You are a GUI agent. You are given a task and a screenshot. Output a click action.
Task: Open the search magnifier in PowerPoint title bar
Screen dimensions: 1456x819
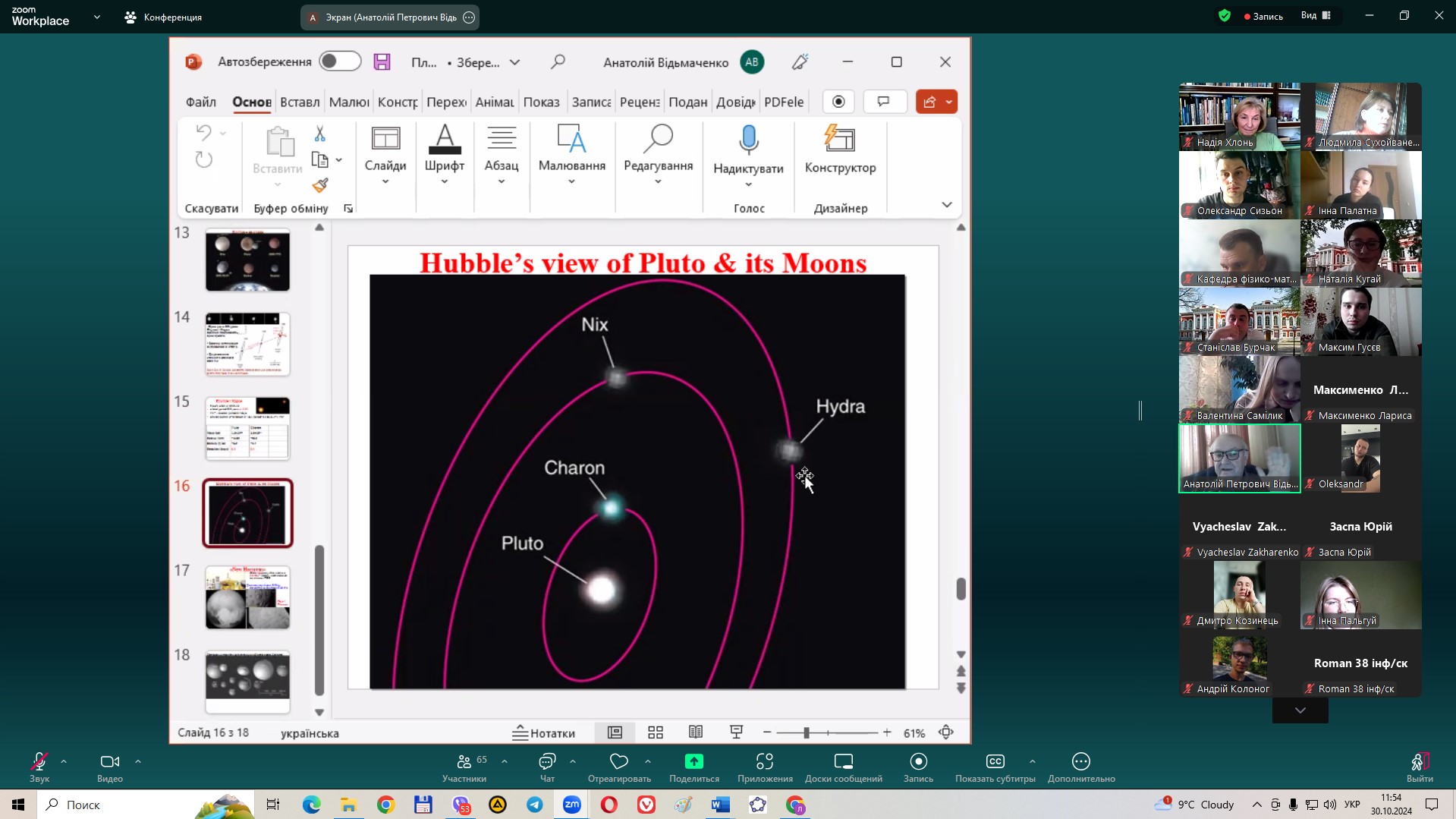[558, 61]
